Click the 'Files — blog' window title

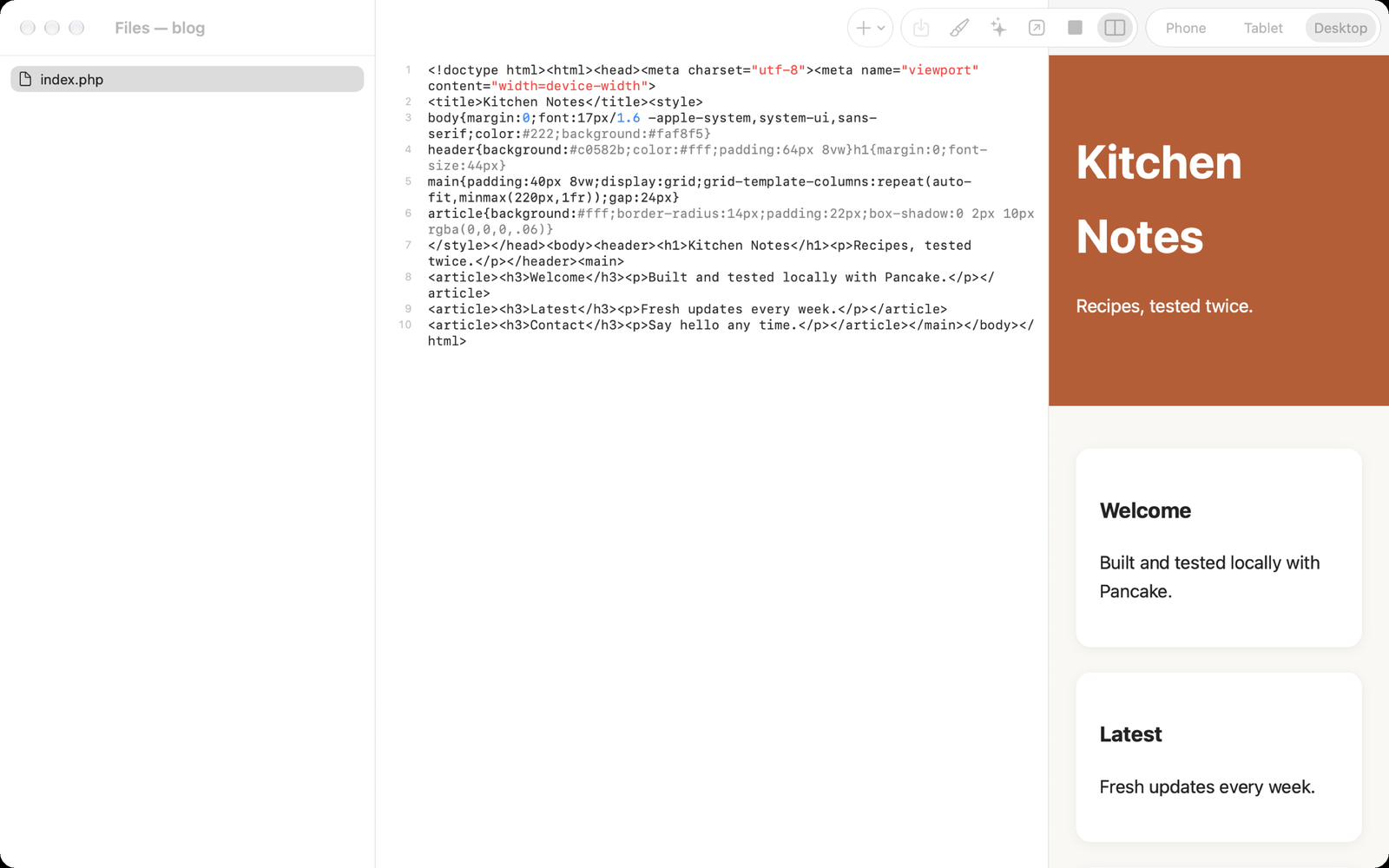coord(160,28)
